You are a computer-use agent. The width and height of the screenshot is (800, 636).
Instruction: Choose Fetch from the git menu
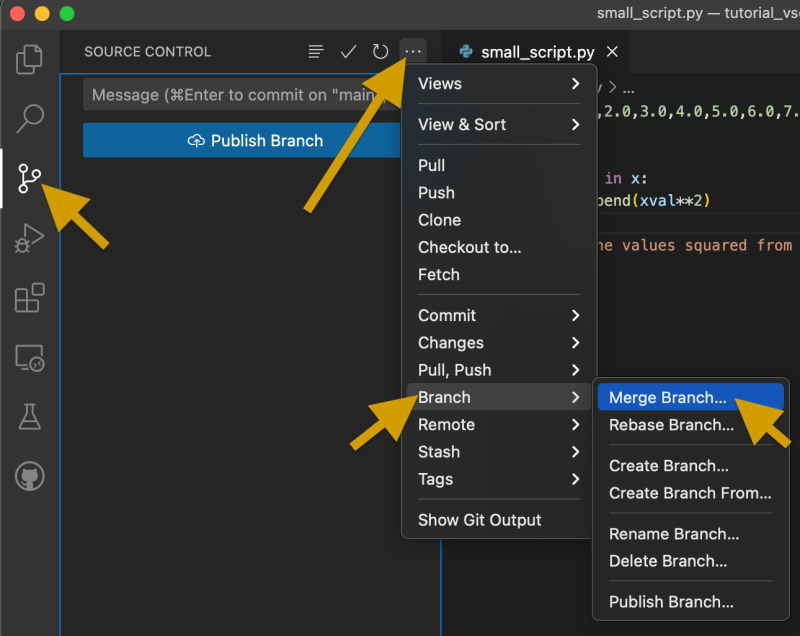[x=499, y=274]
